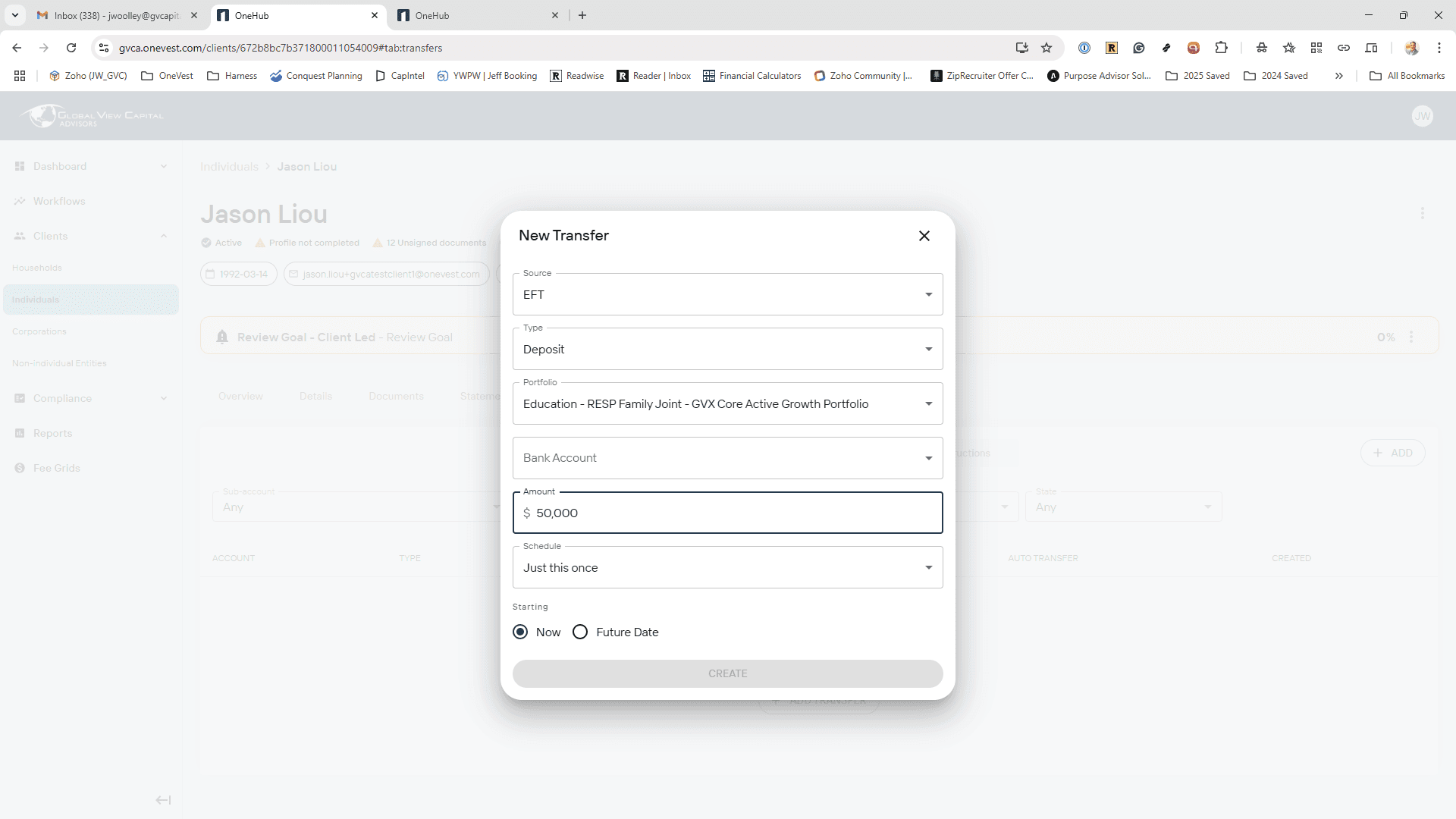Screen dimensions: 1456x819
Task: Switch to the second OneHub tab
Action: click(478, 15)
